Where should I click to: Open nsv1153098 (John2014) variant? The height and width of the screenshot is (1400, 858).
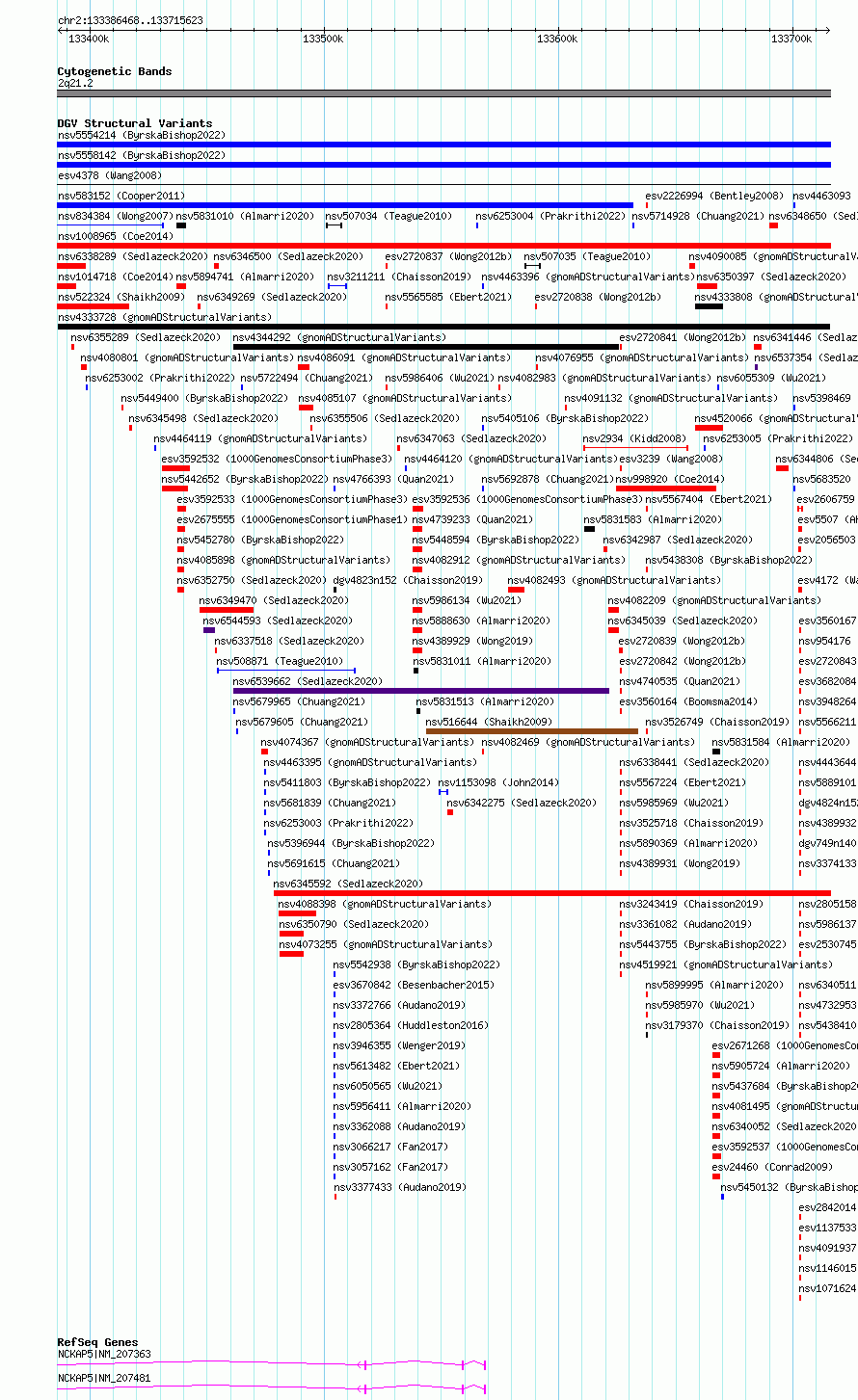[498, 782]
